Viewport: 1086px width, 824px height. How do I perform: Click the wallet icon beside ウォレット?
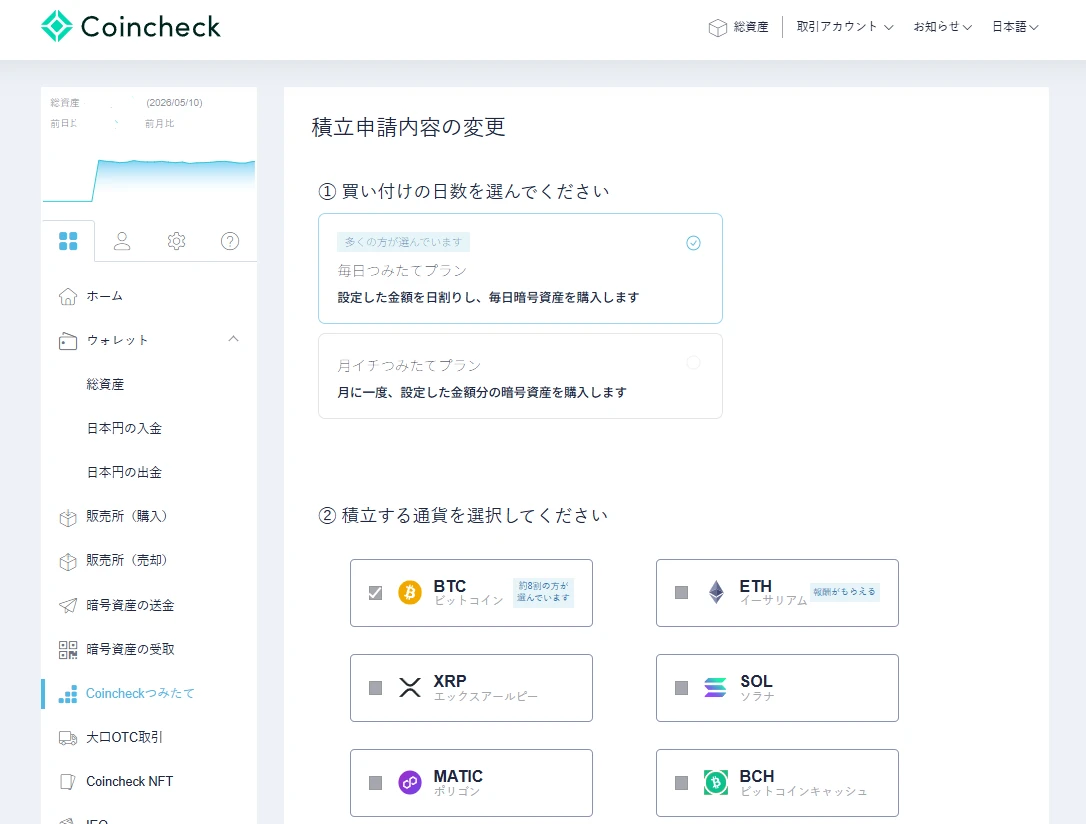tap(68, 341)
